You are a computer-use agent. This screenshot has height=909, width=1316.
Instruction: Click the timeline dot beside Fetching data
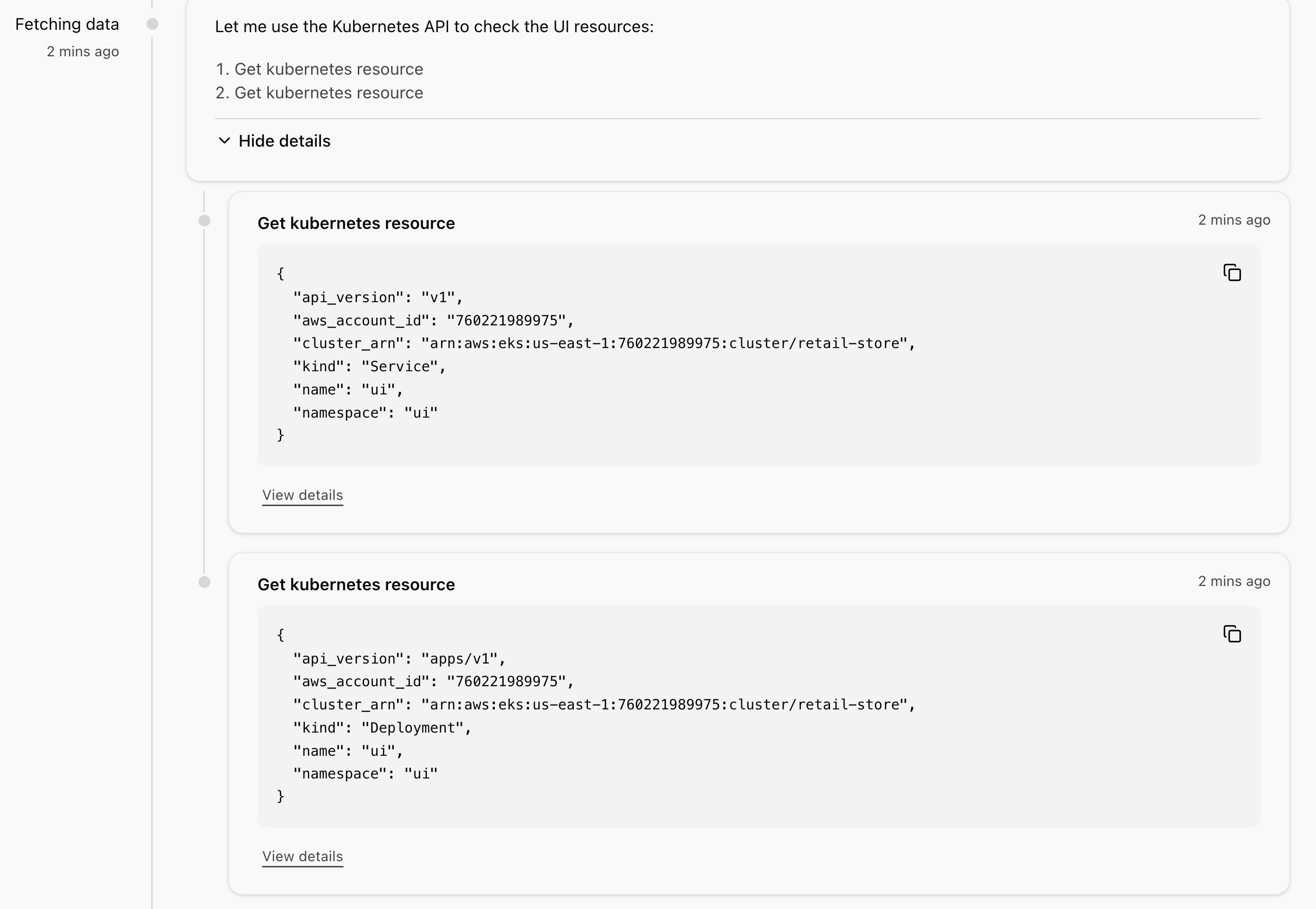(x=152, y=24)
